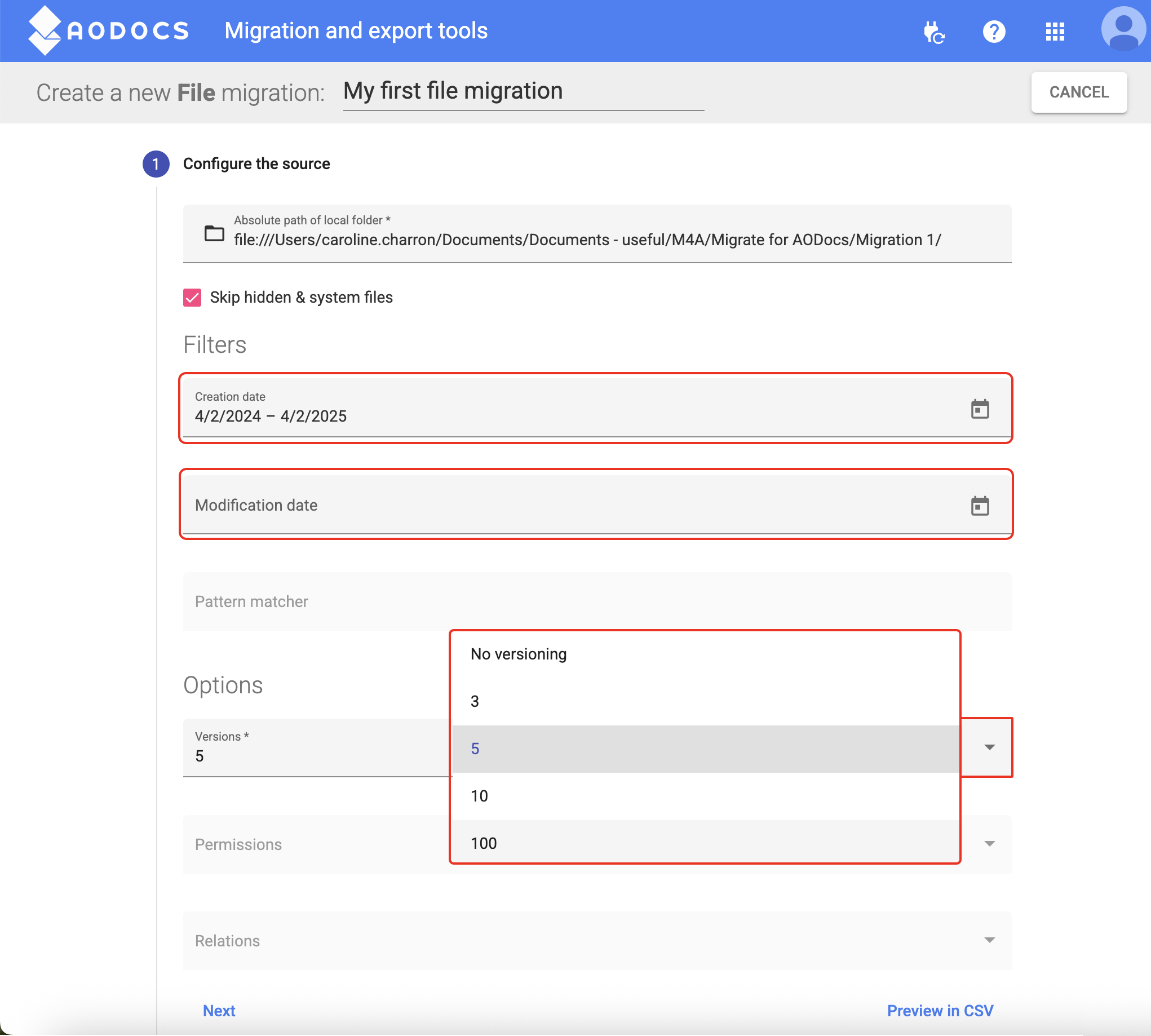The width and height of the screenshot is (1151, 1036).
Task: Click the Absolute path of local folder field
Action: pyautogui.click(x=597, y=233)
